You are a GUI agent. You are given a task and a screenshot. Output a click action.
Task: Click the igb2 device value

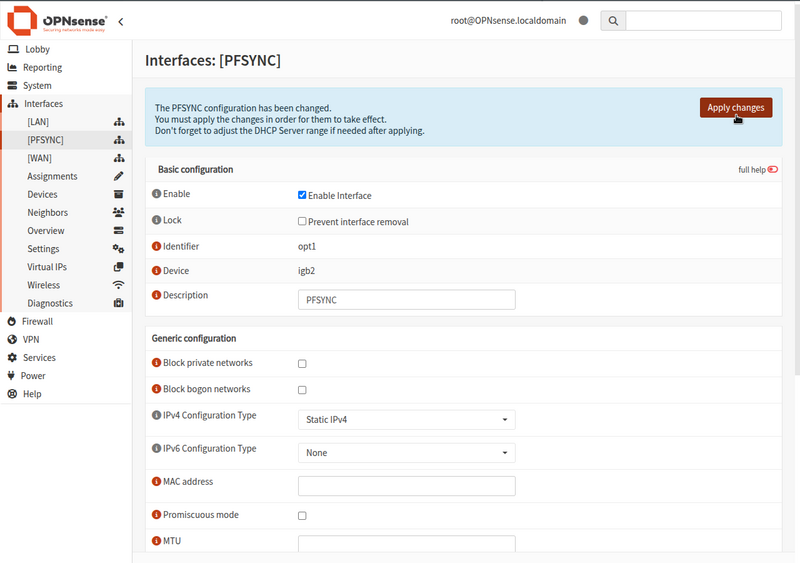(x=306, y=271)
